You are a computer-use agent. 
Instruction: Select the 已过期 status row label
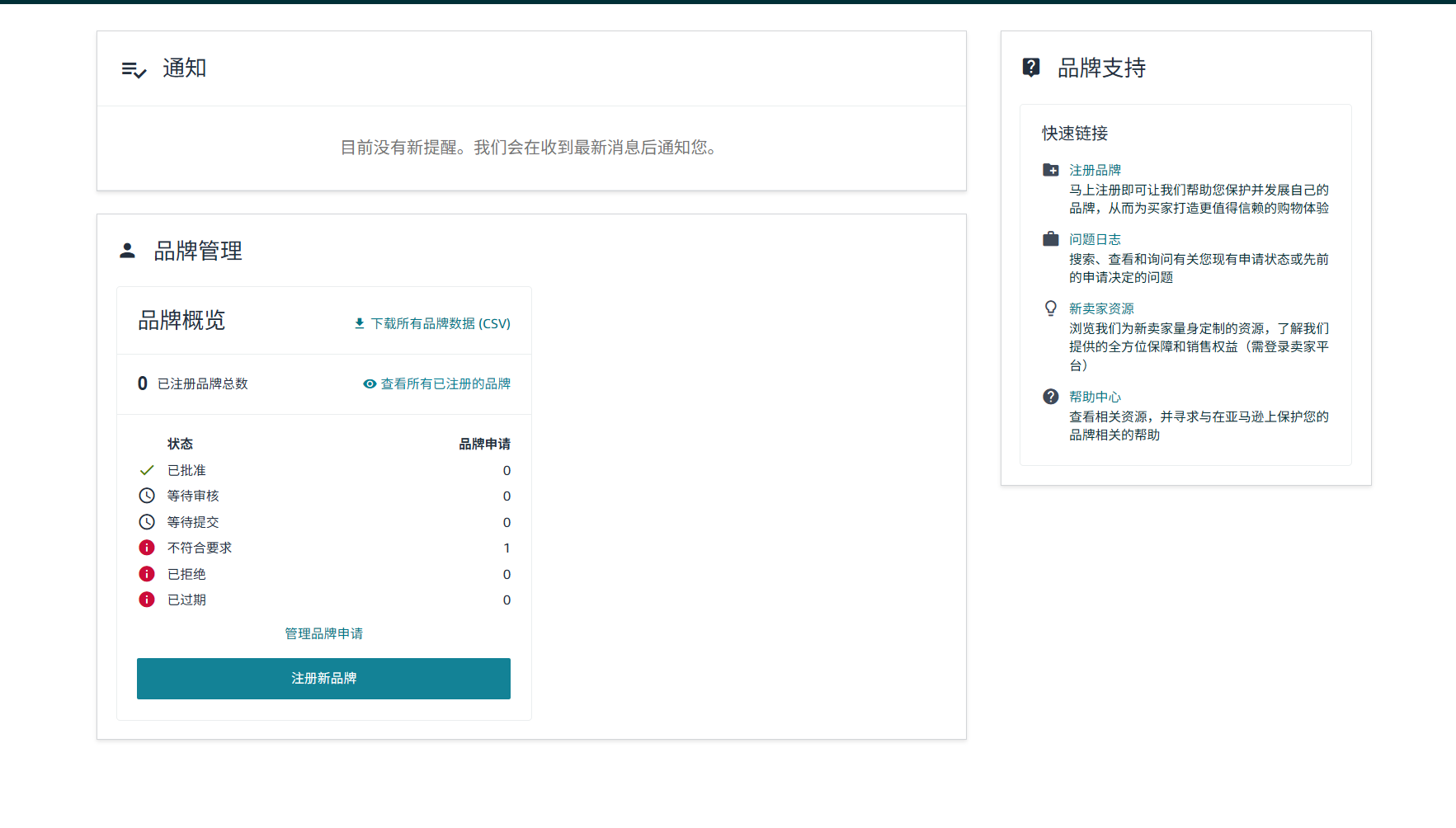186,600
